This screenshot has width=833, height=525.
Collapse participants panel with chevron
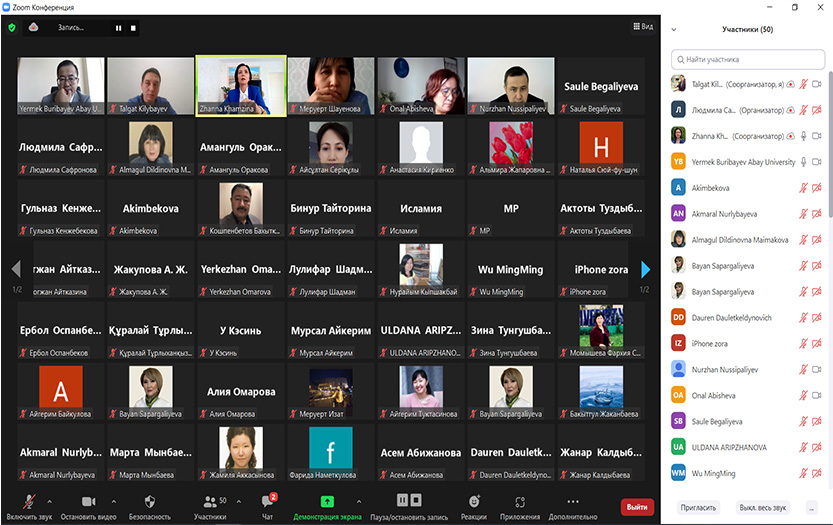pos(674,30)
